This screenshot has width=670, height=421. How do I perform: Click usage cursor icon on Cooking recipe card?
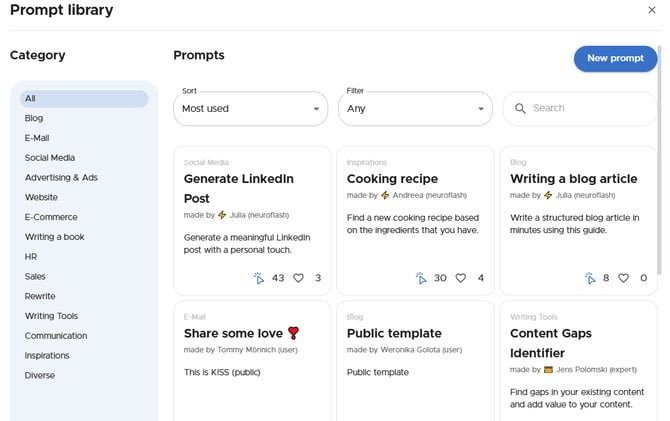pos(421,278)
